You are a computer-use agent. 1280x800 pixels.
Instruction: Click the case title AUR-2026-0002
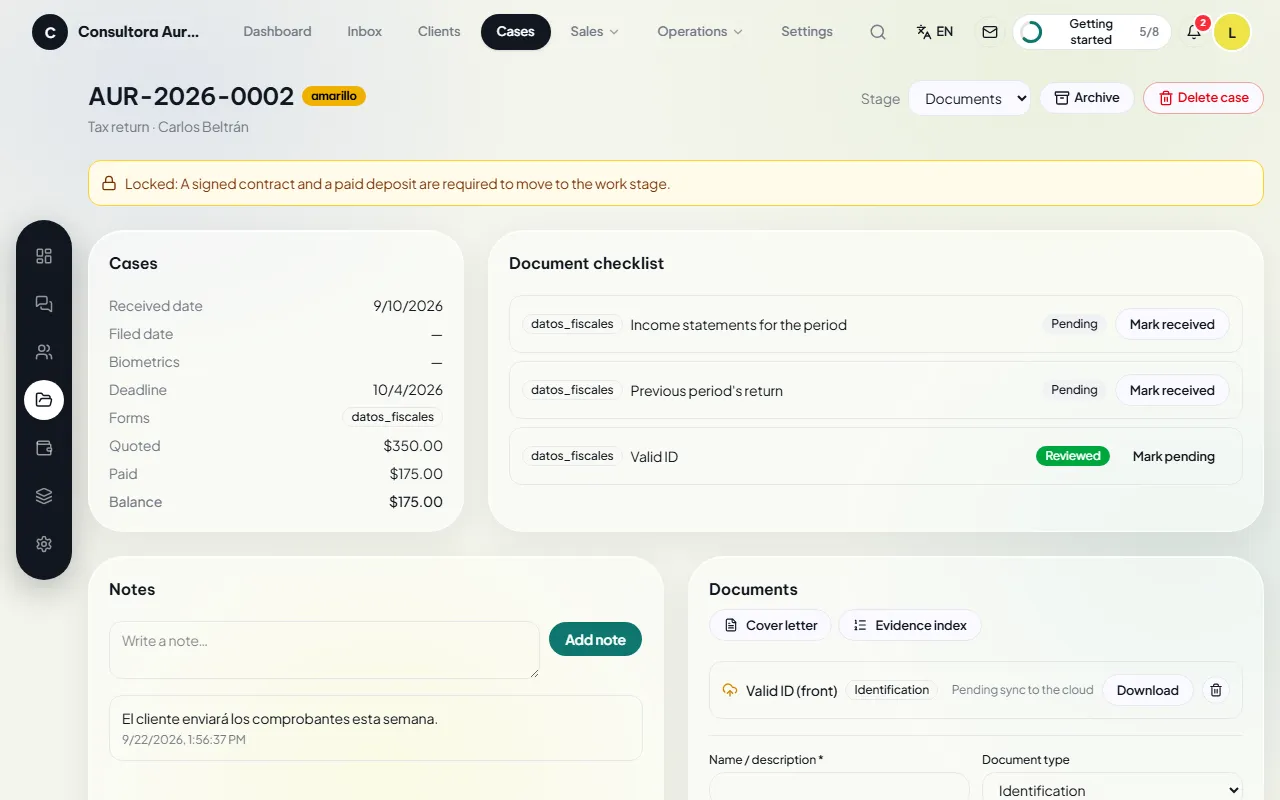pyautogui.click(x=191, y=96)
